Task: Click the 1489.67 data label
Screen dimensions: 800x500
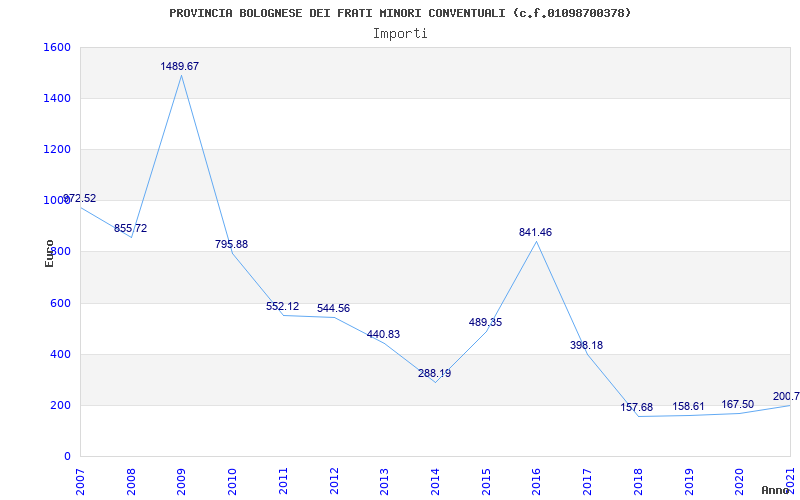Action: click(x=180, y=66)
